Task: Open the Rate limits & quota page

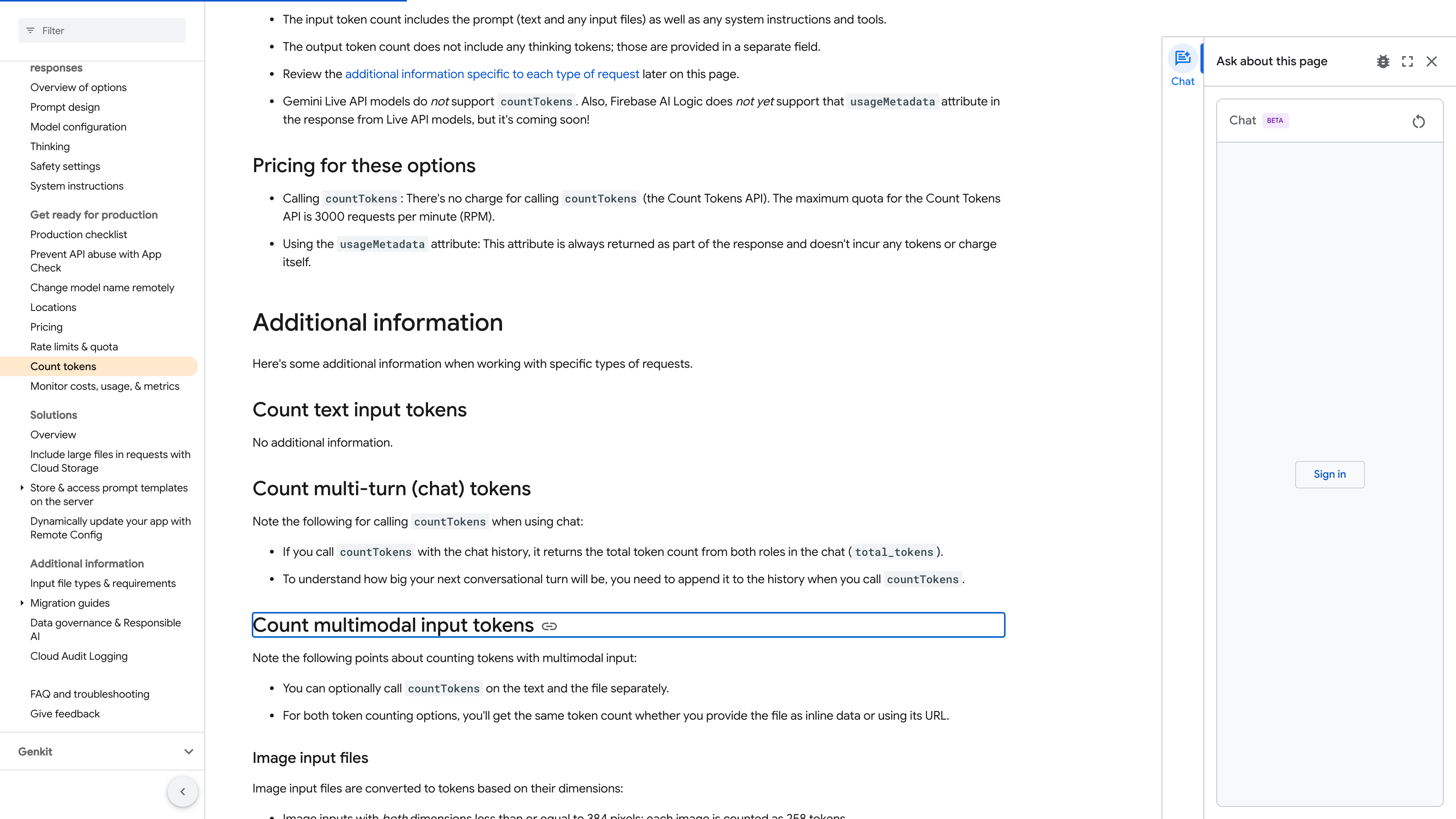Action: (x=74, y=347)
